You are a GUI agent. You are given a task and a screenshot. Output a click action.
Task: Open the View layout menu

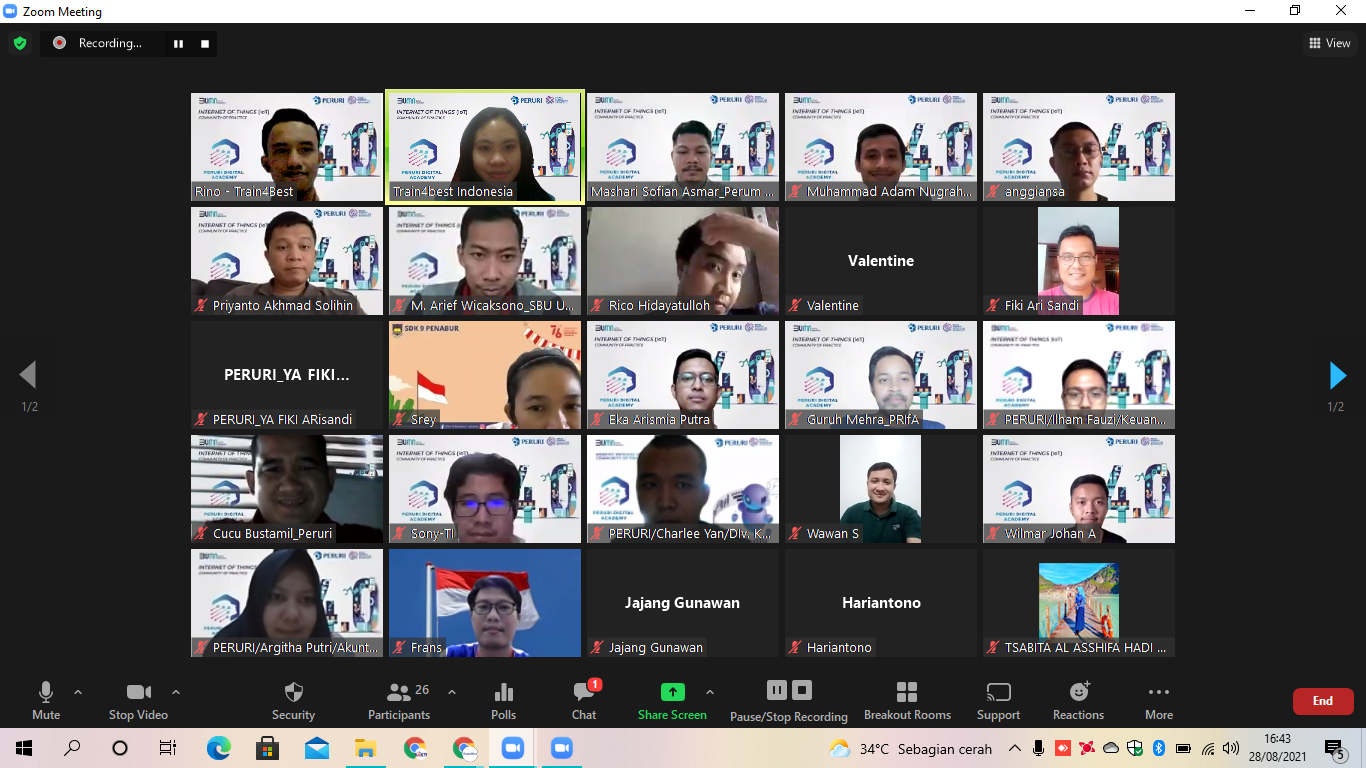tap(1330, 43)
